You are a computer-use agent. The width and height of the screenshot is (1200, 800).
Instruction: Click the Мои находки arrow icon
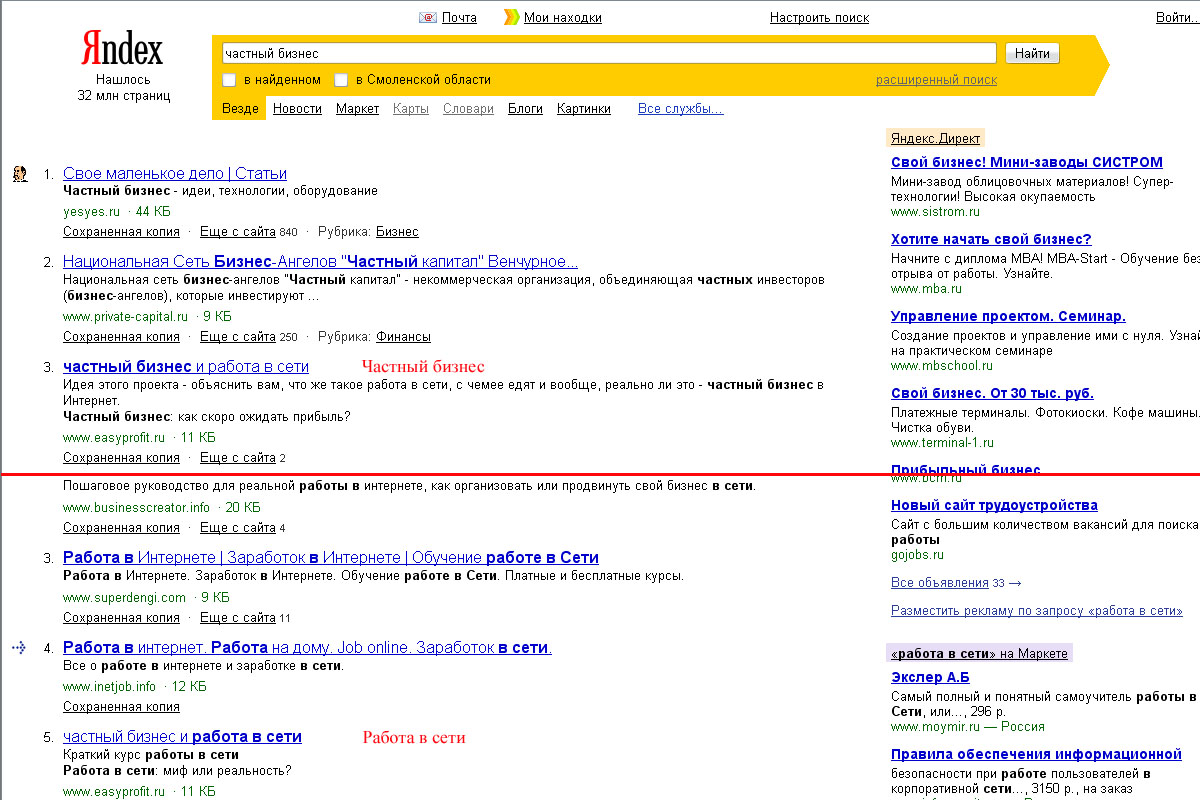(x=511, y=17)
